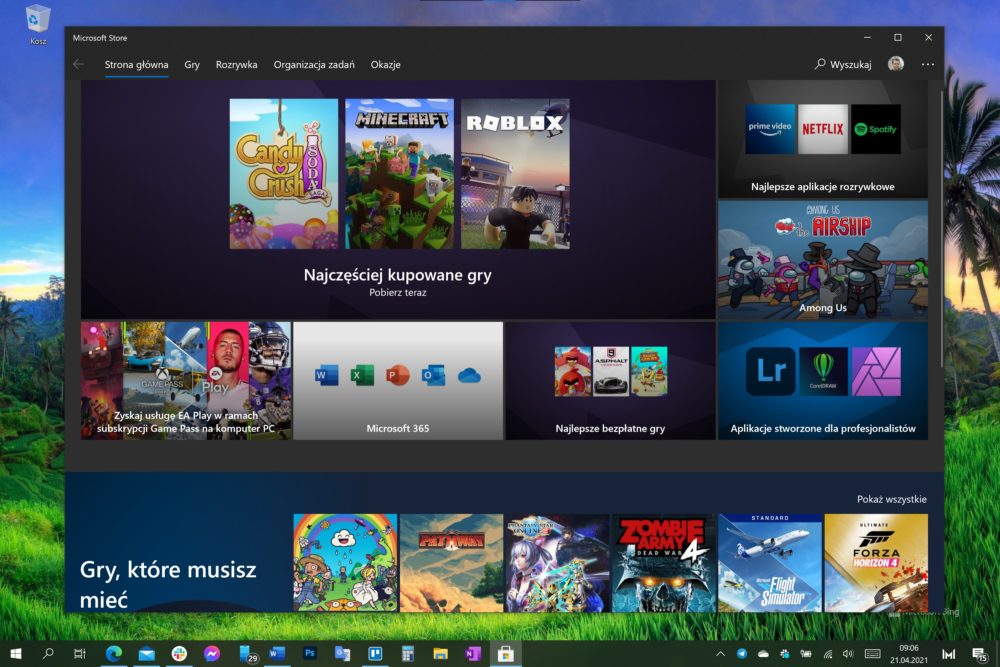1000x667 pixels.
Task: Open File Explorer from the taskbar
Action: pos(440,654)
